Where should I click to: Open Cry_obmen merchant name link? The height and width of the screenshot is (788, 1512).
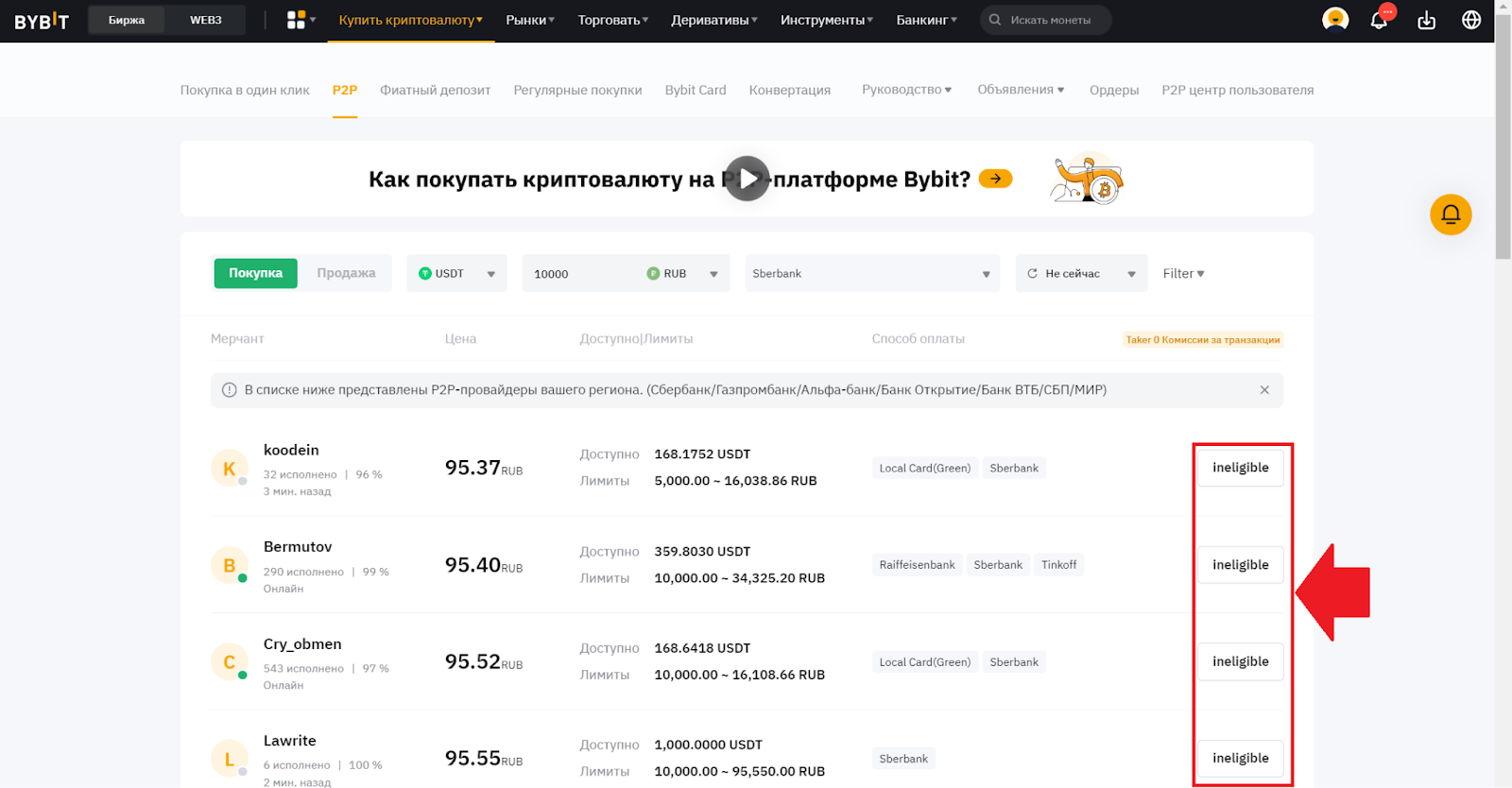[302, 644]
